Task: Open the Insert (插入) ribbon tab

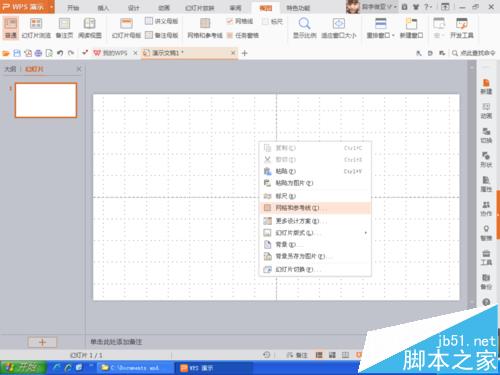Action: 103,8
